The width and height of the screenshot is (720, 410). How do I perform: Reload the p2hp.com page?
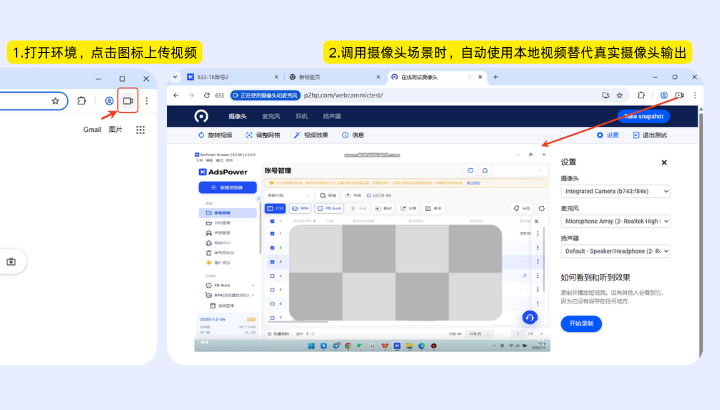coord(207,95)
